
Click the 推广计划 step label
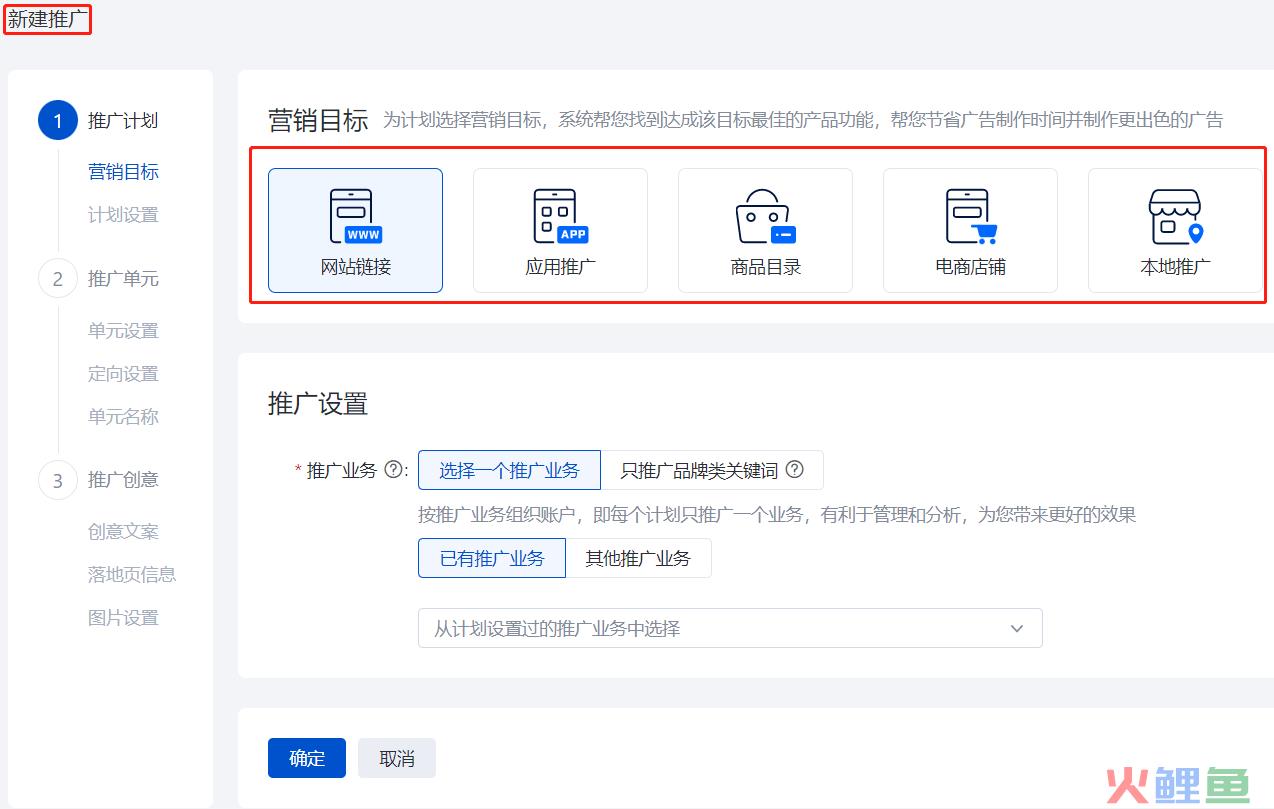pos(123,121)
